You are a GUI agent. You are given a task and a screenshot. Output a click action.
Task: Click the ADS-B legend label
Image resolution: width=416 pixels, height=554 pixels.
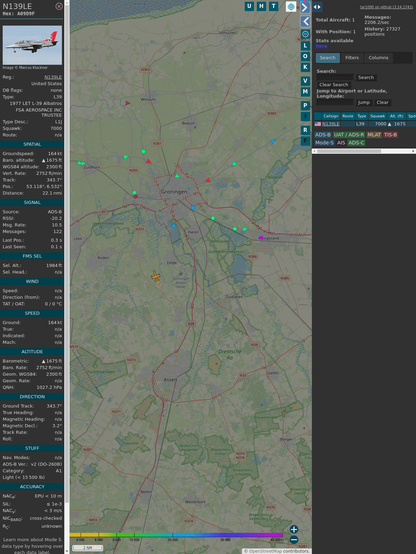click(x=323, y=135)
